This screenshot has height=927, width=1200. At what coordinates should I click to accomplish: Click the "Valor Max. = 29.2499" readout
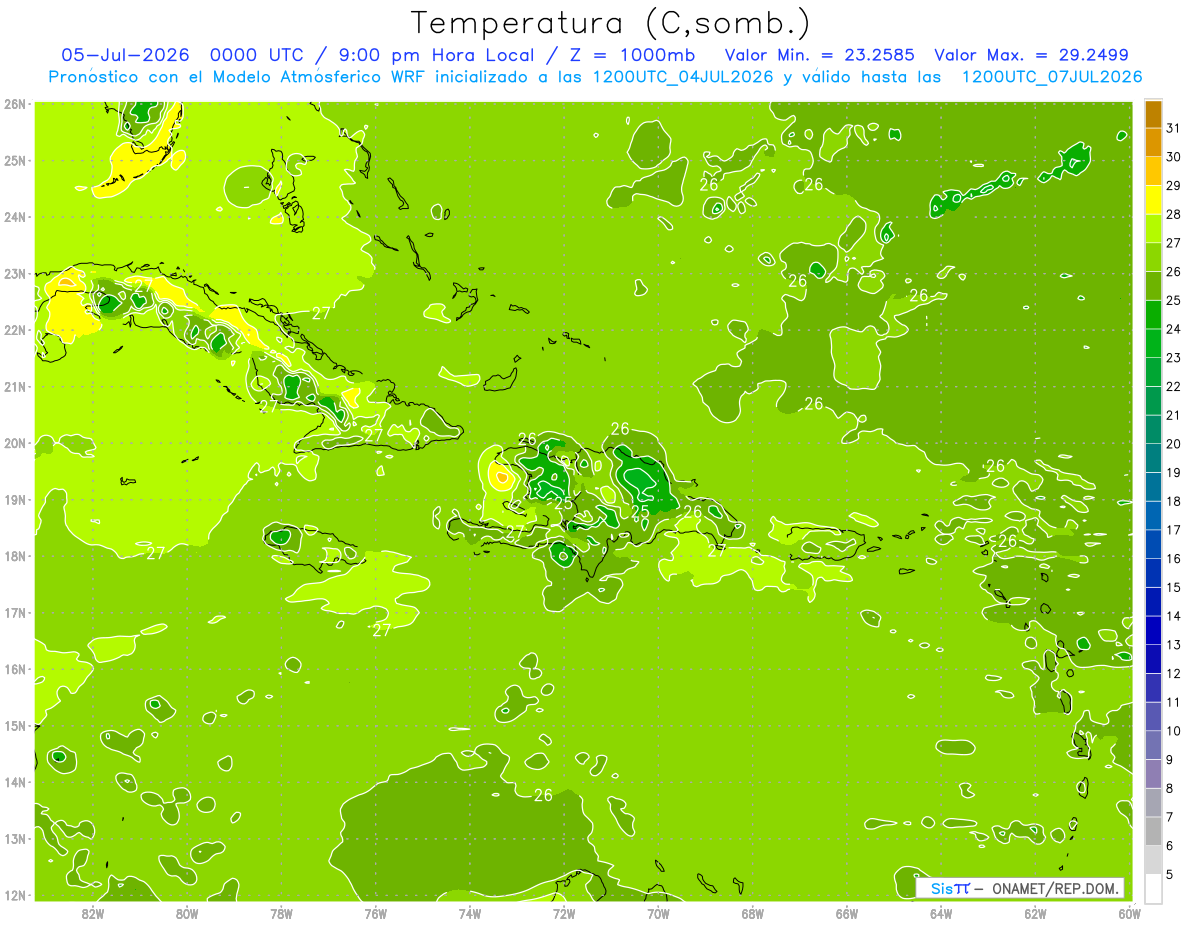click(x=1032, y=55)
